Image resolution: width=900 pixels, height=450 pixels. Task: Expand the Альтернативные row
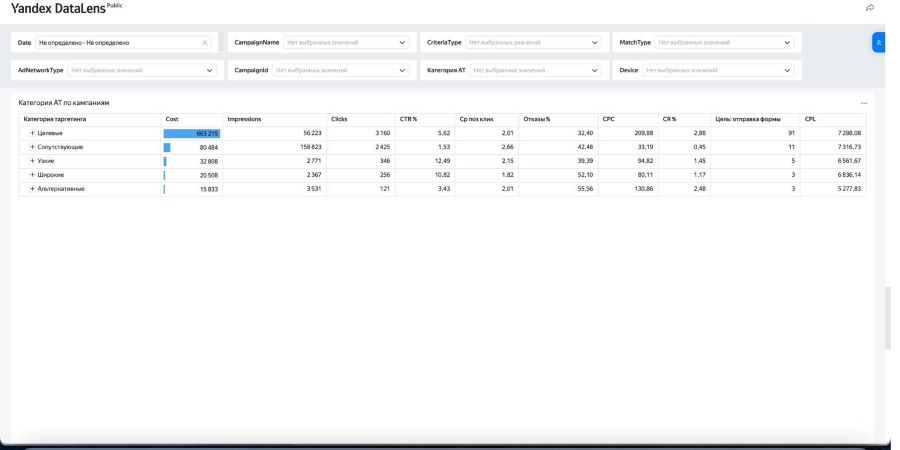[x=33, y=188]
